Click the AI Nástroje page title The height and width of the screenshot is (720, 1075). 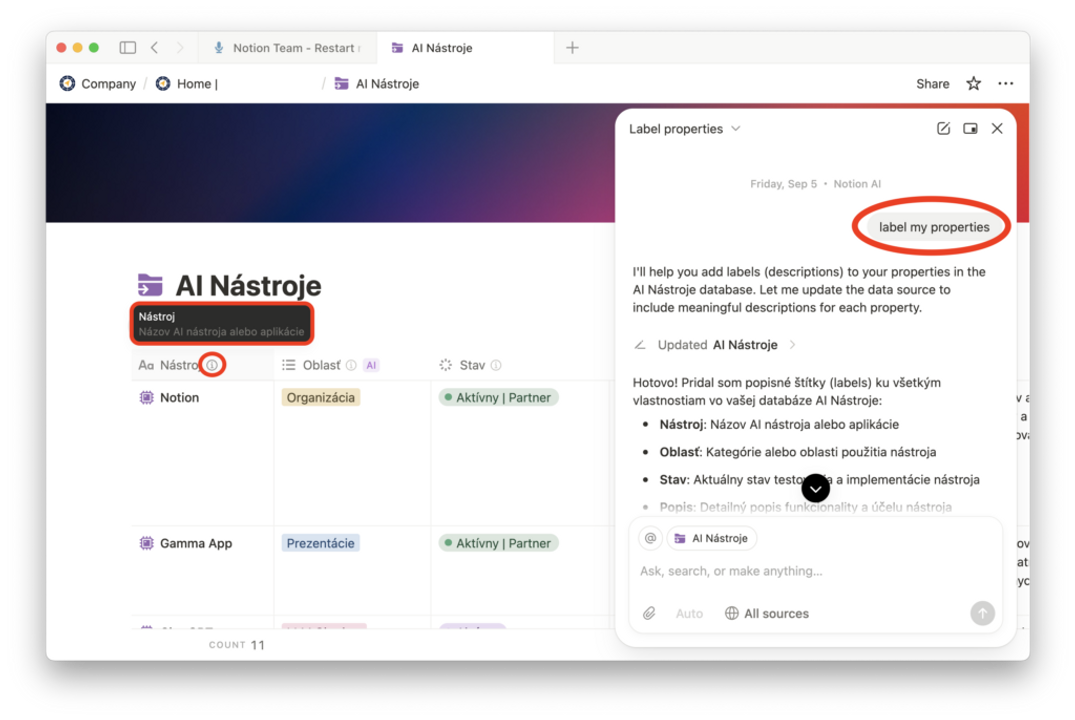coord(248,285)
